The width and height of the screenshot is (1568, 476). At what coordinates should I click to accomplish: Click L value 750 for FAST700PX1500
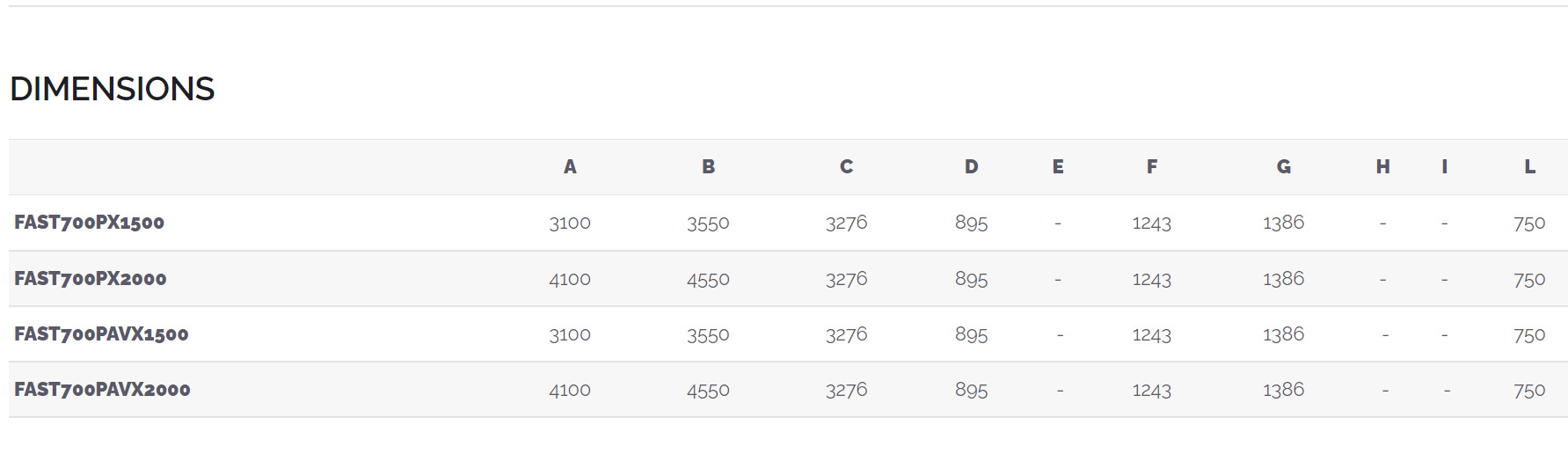coord(1529,223)
